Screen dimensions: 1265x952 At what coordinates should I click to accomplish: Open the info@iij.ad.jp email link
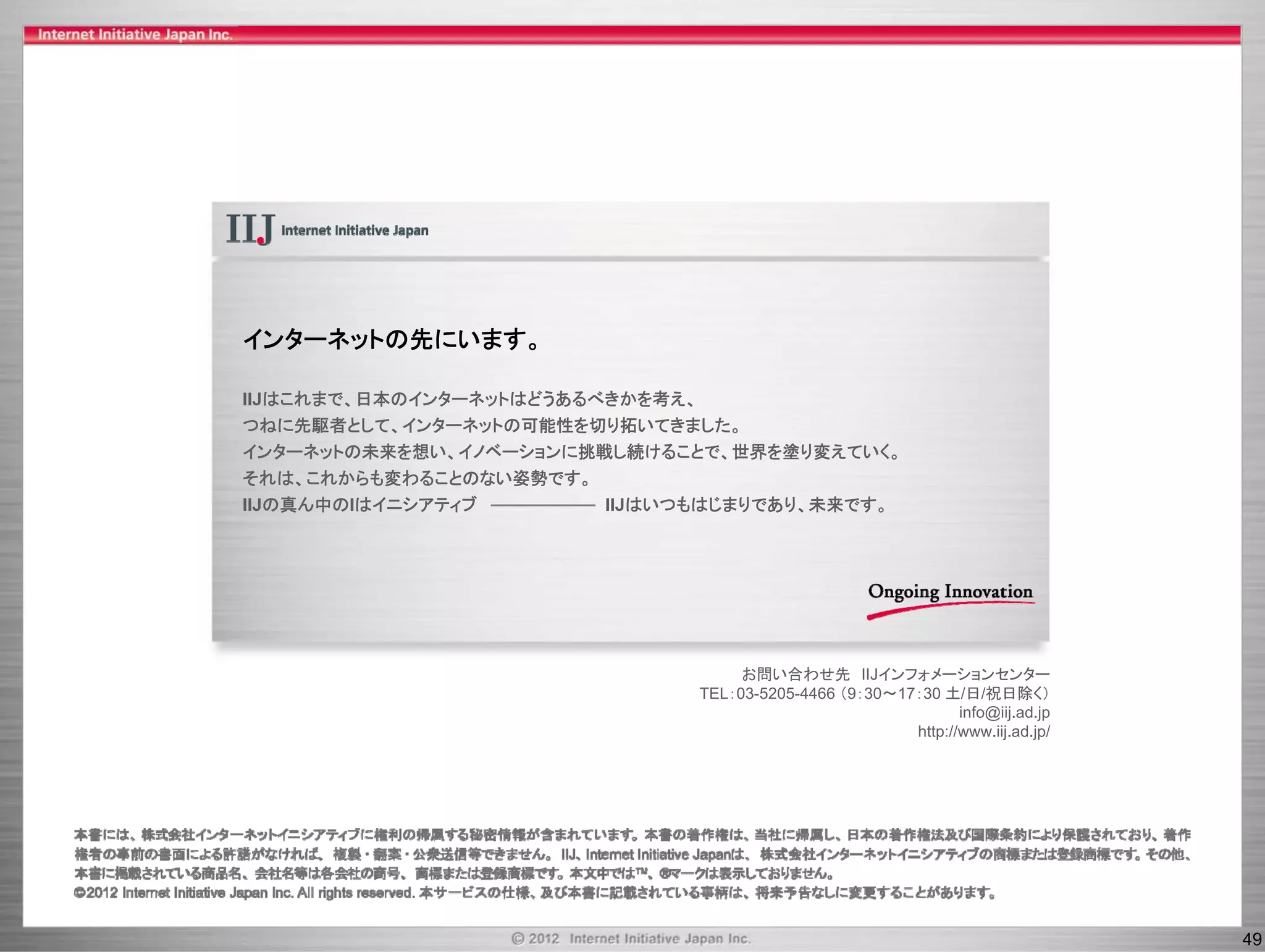coord(1004,712)
